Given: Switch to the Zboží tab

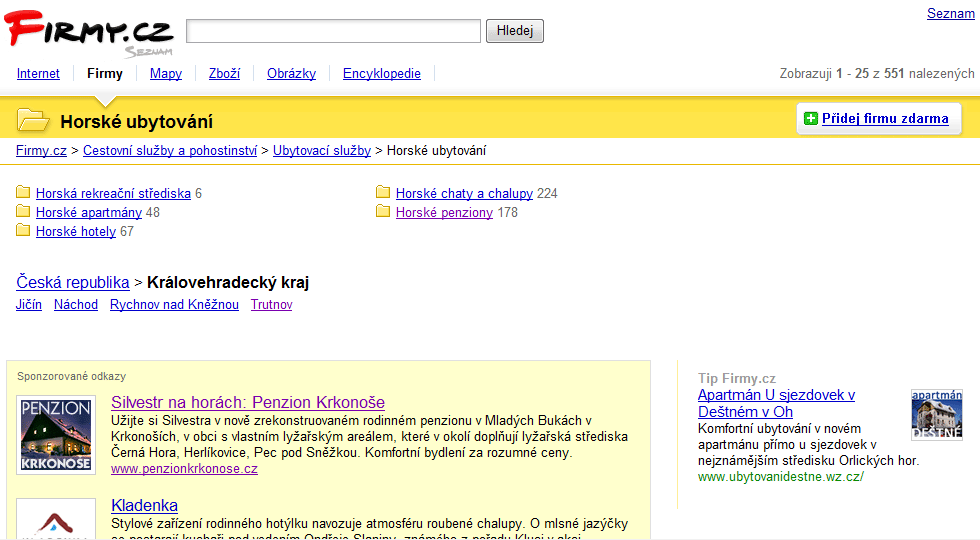Looking at the screenshot, I should [x=224, y=74].
